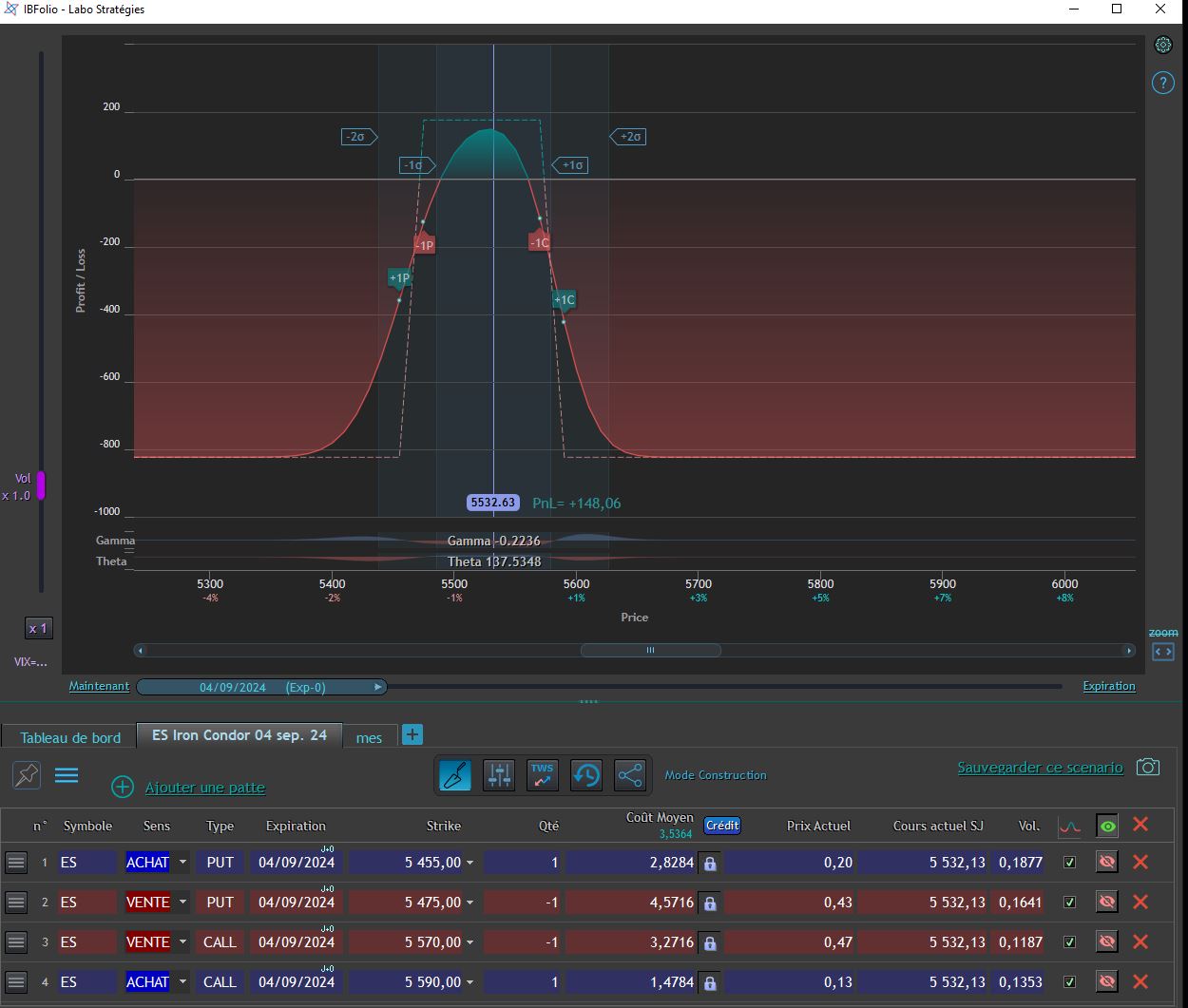The height and width of the screenshot is (1008, 1188).
Task: Open Sens dropdown for leg 1 ACHAT
Action: coord(182,863)
